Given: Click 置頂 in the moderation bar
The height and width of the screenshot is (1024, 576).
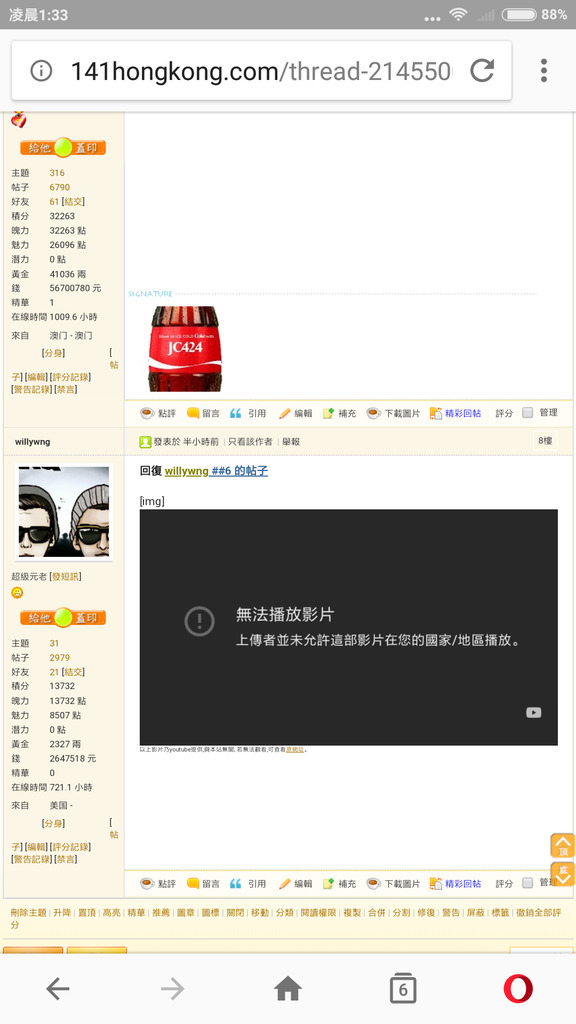Looking at the screenshot, I should [87, 912].
